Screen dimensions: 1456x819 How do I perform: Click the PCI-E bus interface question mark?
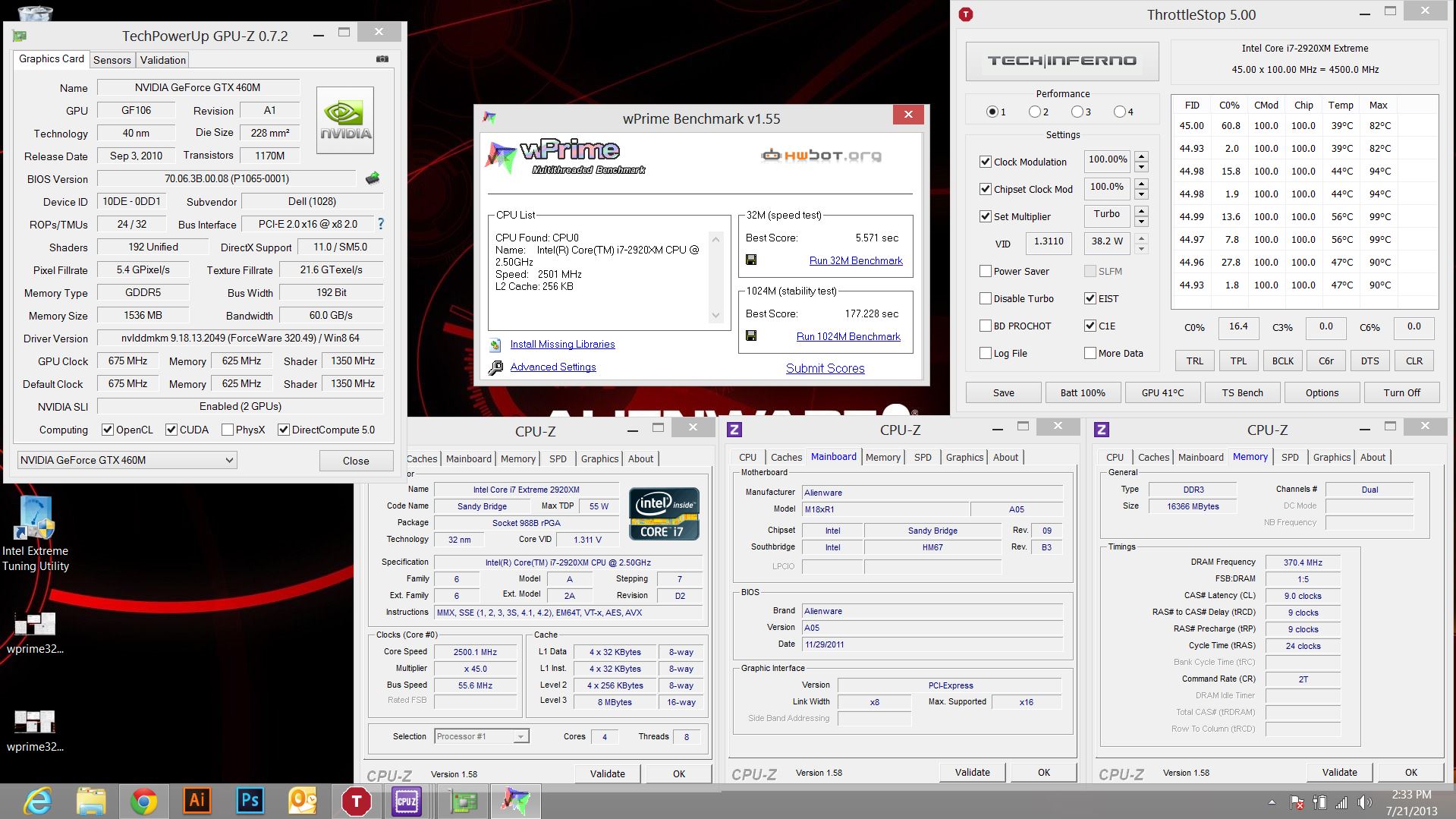[381, 224]
